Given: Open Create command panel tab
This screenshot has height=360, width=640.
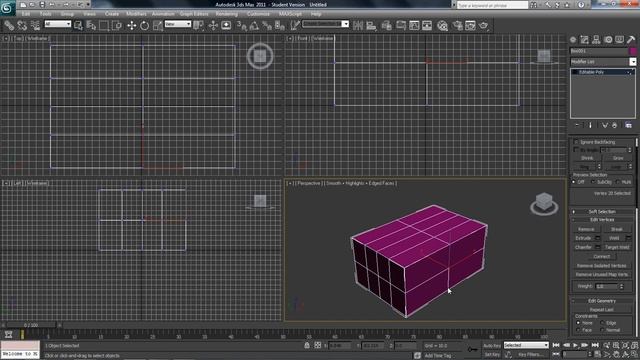Looking at the screenshot, I should [x=573, y=40].
